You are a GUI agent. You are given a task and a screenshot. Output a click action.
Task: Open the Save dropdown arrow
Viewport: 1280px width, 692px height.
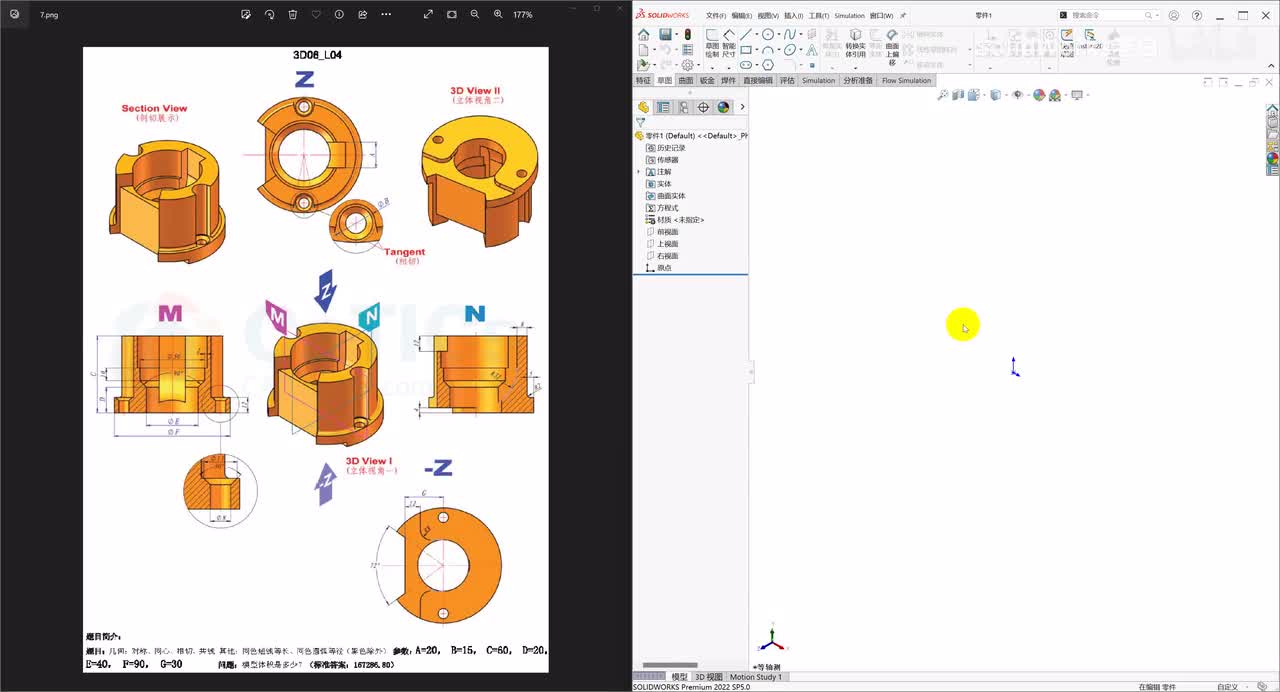point(675,34)
